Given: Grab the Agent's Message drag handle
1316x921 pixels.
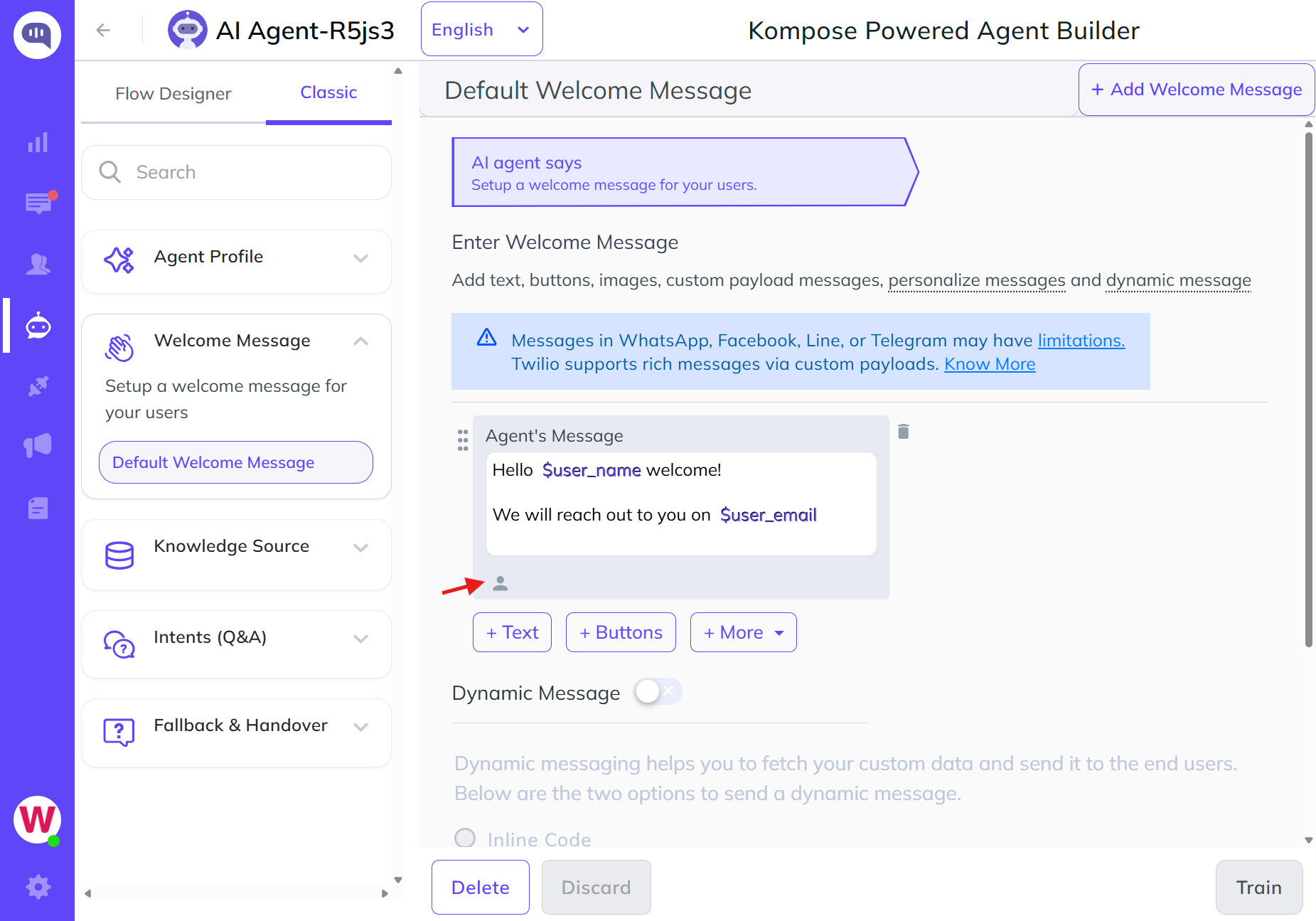Looking at the screenshot, I should point(463,440).
